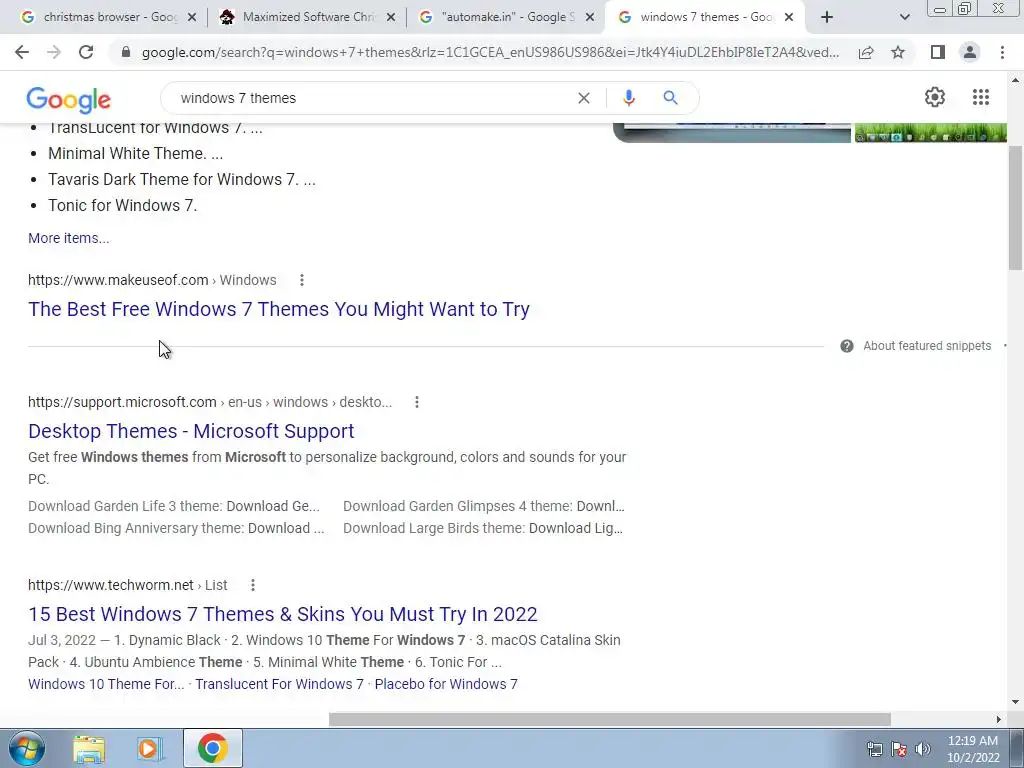Start a voice search with microphone
The image size is (1024, 768).
pyautogui.click(x=628, y=98)
